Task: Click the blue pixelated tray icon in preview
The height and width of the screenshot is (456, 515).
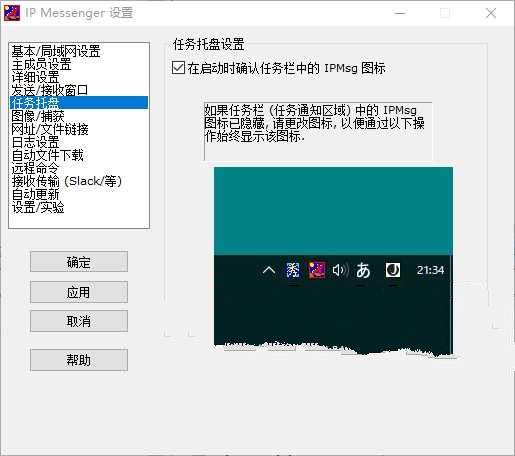Action: point(293,270)
